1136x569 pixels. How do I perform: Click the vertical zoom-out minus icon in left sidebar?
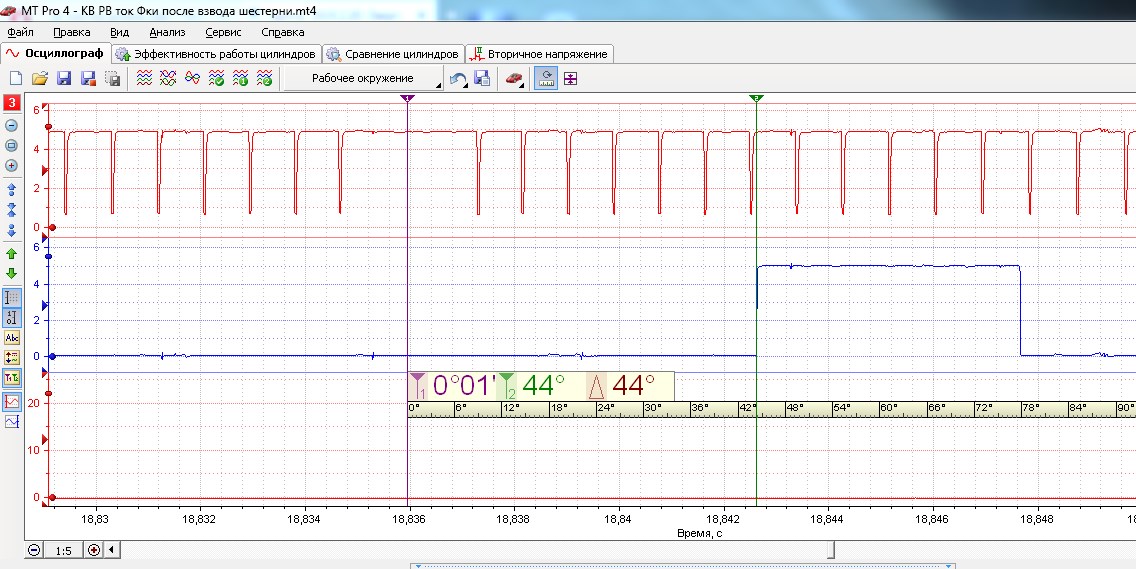12,125
